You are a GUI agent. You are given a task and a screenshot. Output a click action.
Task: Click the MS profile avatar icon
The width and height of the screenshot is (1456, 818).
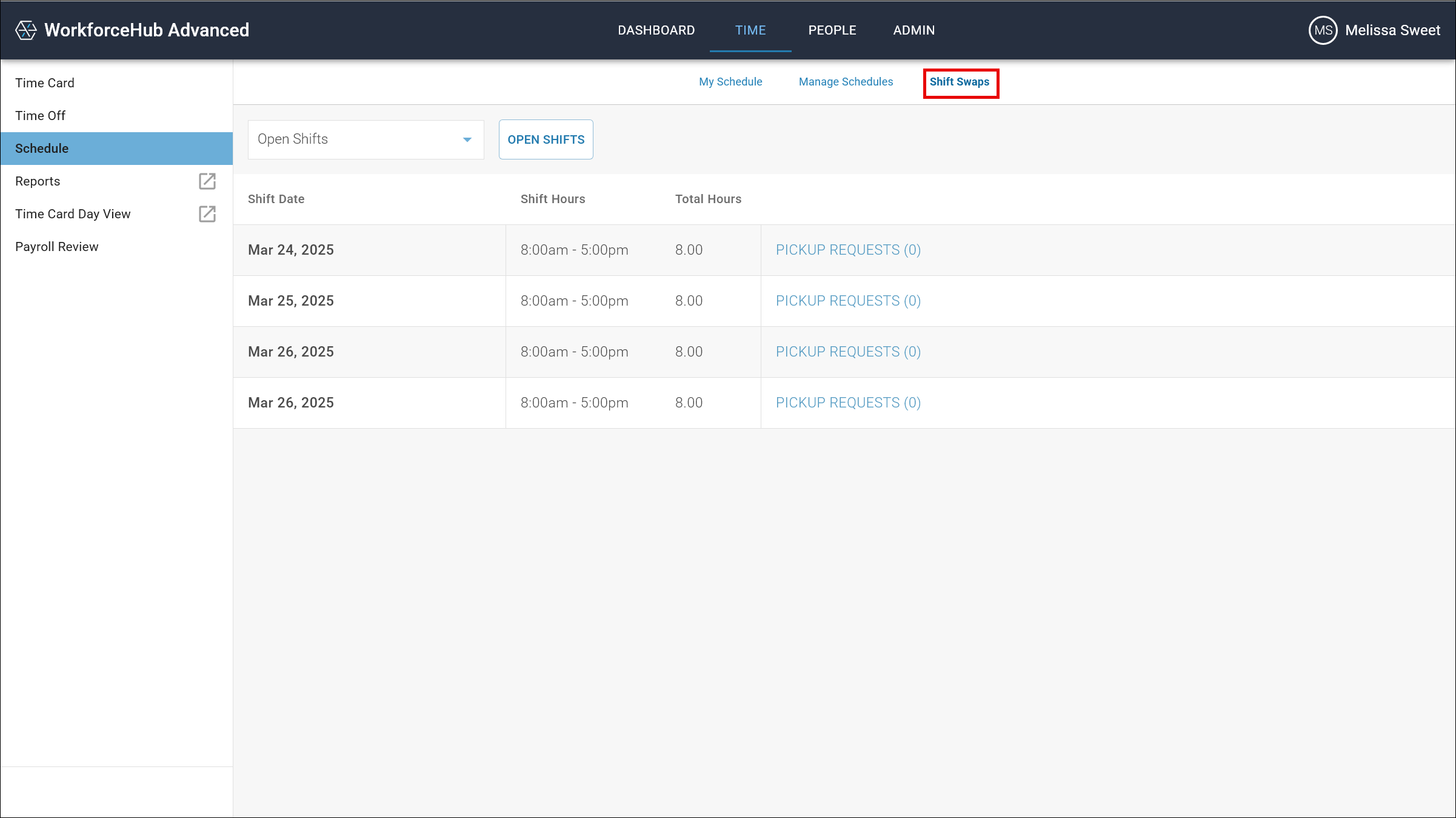pyautogui.click(x=1322, y=30)
